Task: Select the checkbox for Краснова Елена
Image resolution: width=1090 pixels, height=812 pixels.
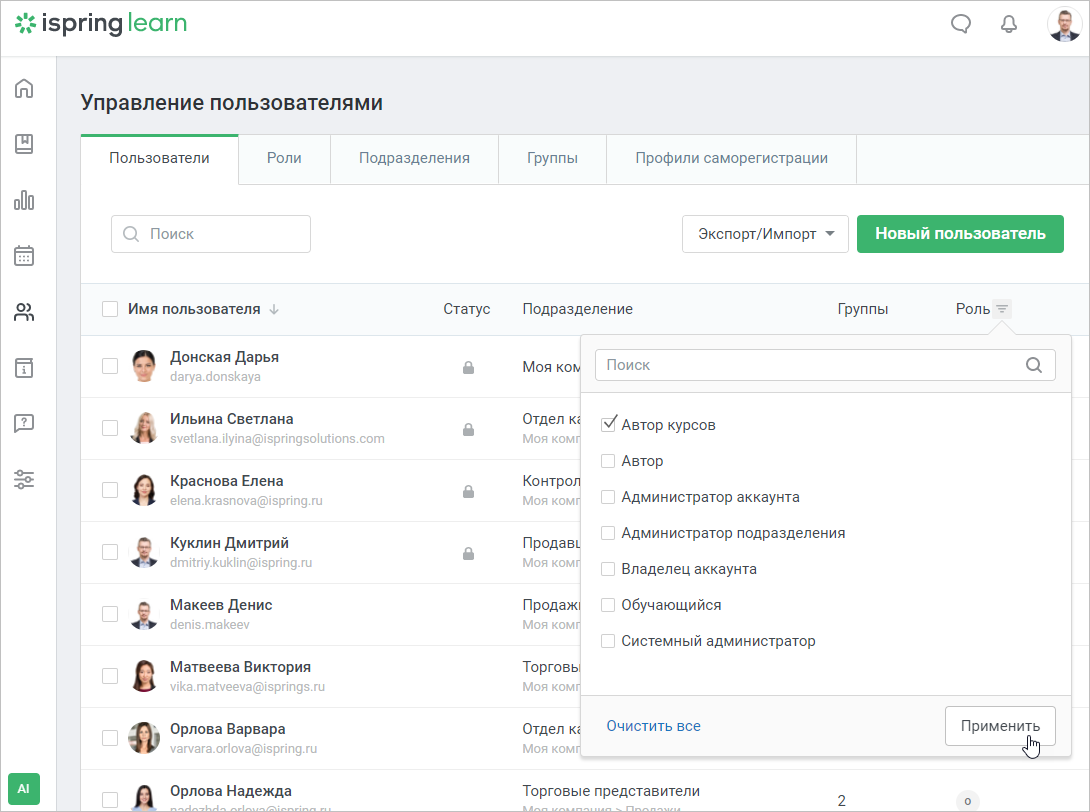Action: [x=110, y=489]
